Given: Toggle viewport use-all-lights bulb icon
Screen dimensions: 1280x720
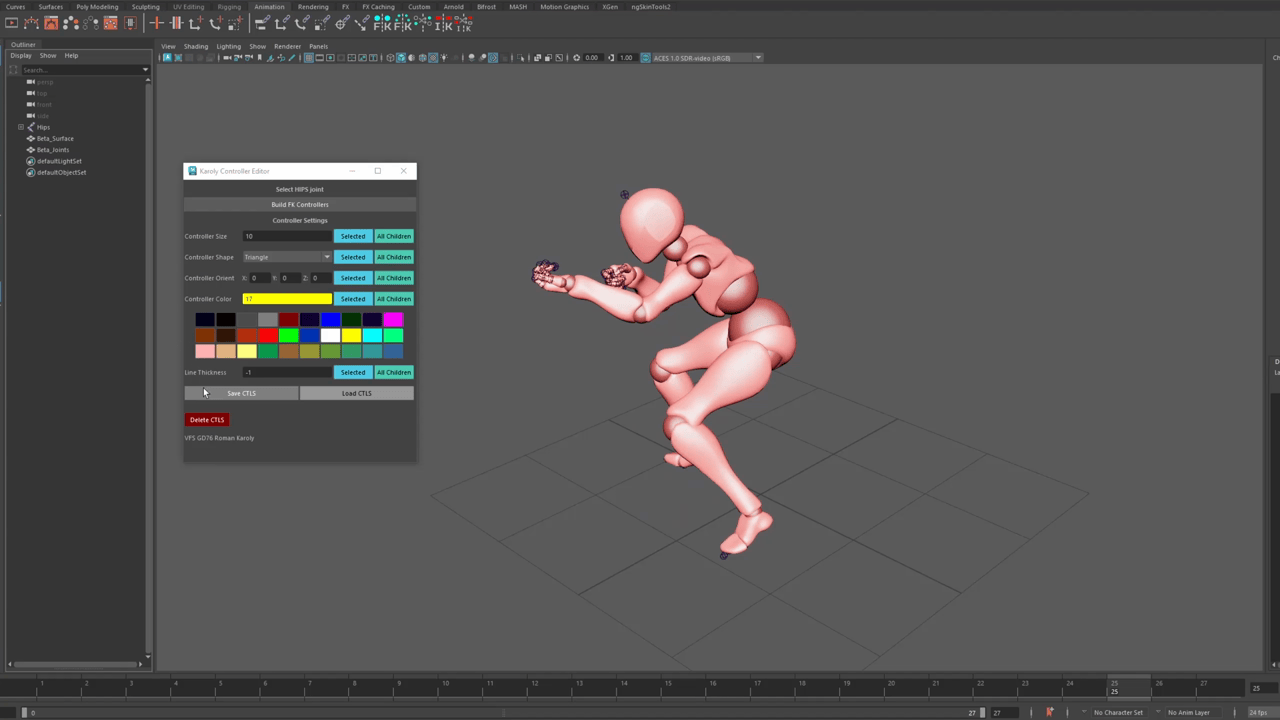Looking at the screenshot, I should tap(444, 58).
